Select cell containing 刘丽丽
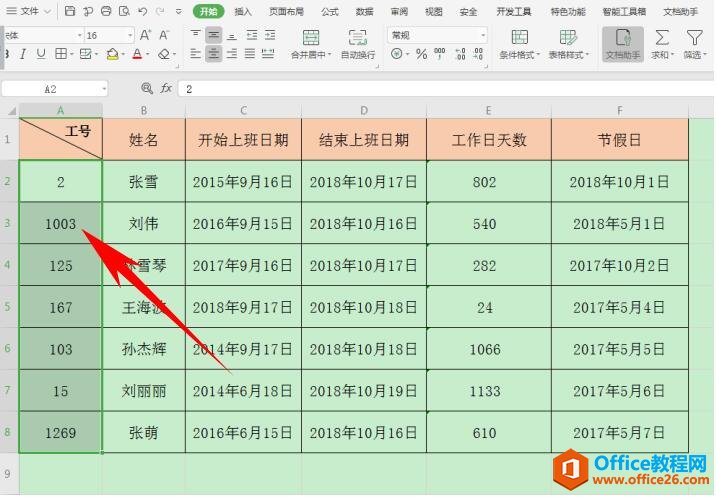Viewport: 716px width, 497px height. click(x=144, y=391)
